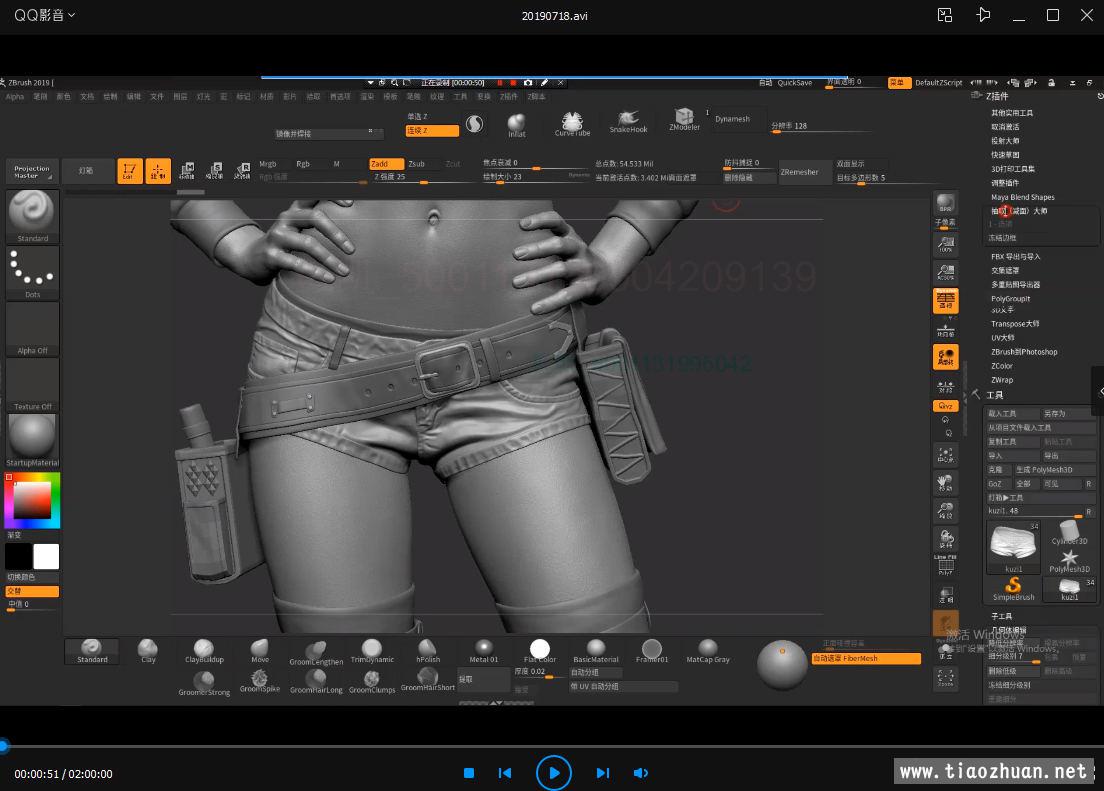Toggle Zadd sculpt mode
This screenshot has height=791, width=1104.
[387, 164]
